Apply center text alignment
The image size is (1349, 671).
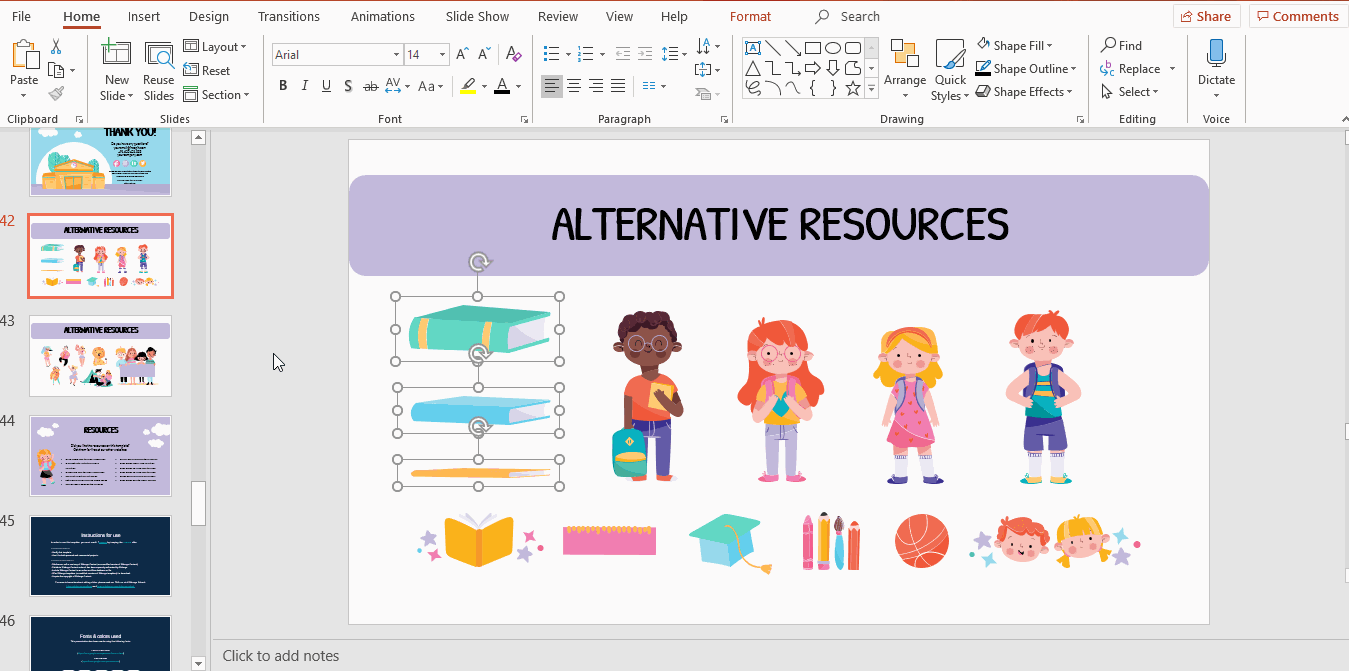[573, 86]
